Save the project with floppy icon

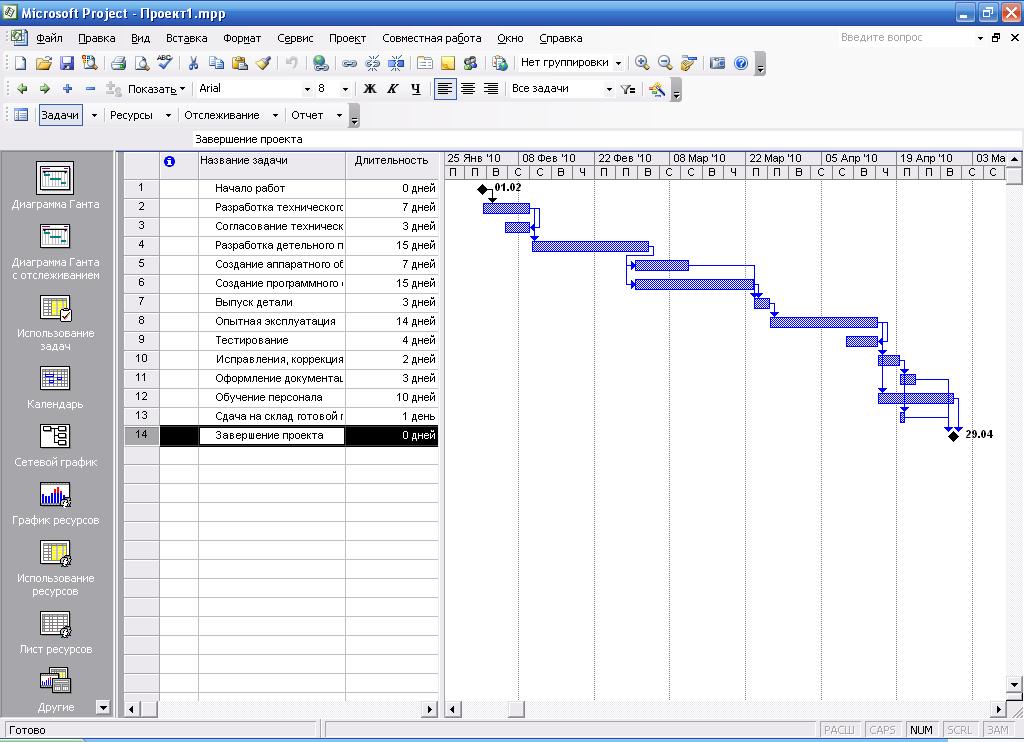click(x=67, y=63)
